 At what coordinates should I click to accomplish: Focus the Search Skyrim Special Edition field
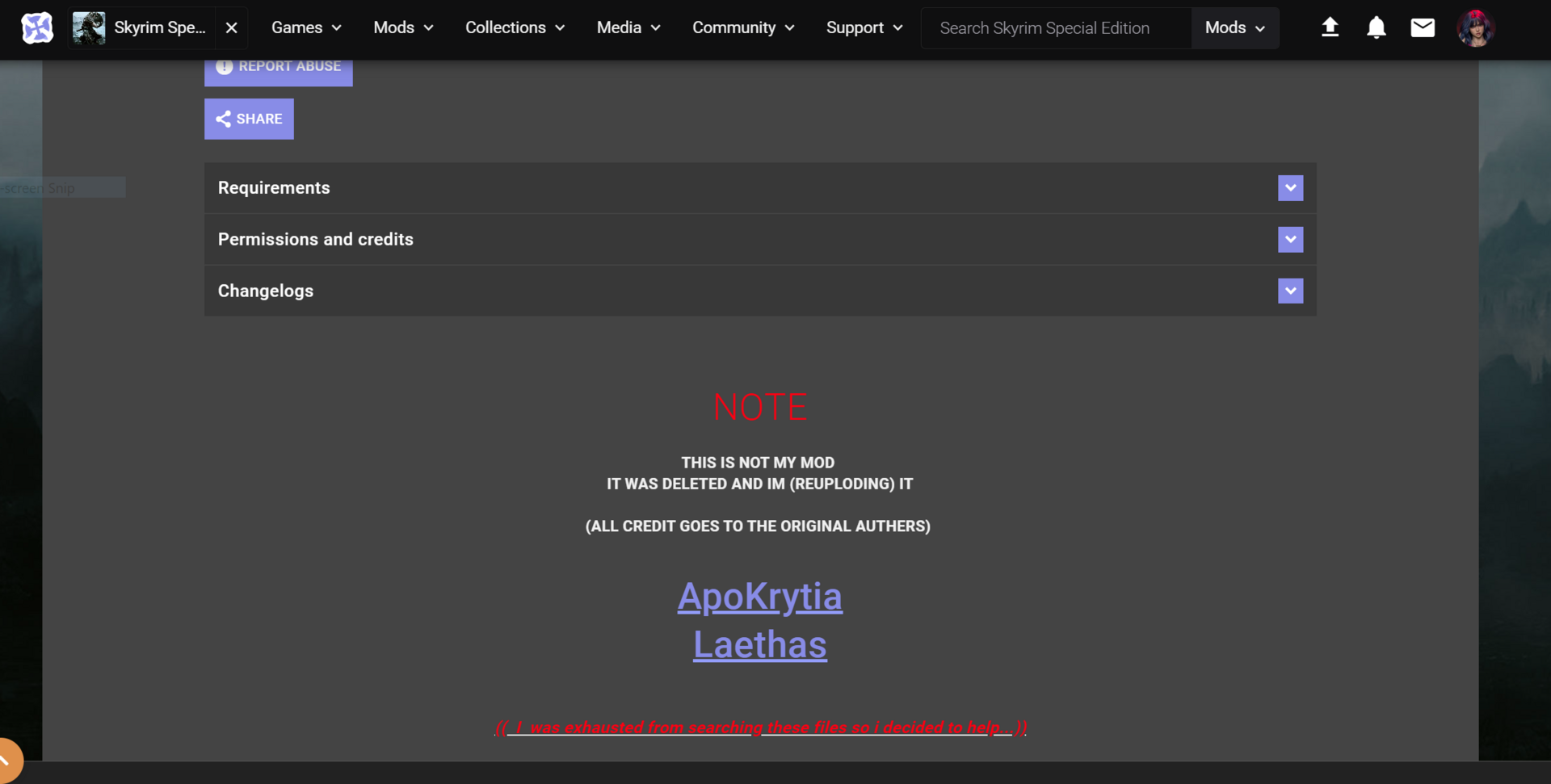click(1057, 28)
